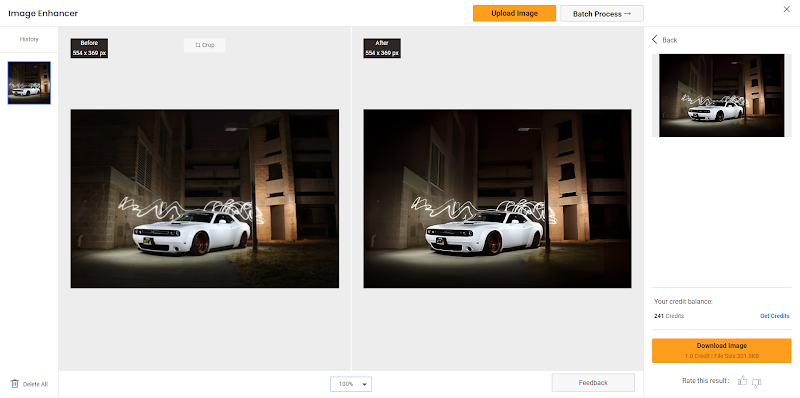The image size is (800, 398).
Task: Open the 100% zoom dropdown
Action: click(x=351, y=384)
